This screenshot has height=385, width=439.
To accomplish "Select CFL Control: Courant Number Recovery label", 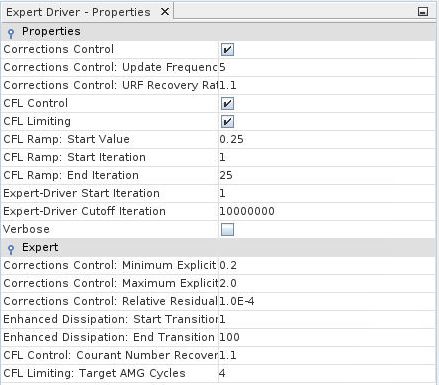I will click(x=110, y=355).
